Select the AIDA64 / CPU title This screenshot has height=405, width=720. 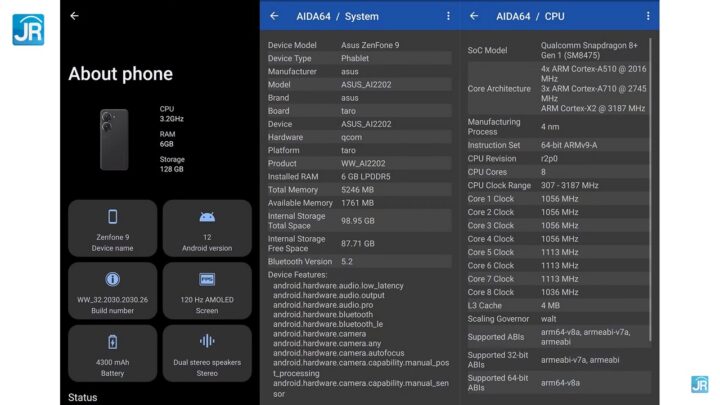[x=530, y=16]
